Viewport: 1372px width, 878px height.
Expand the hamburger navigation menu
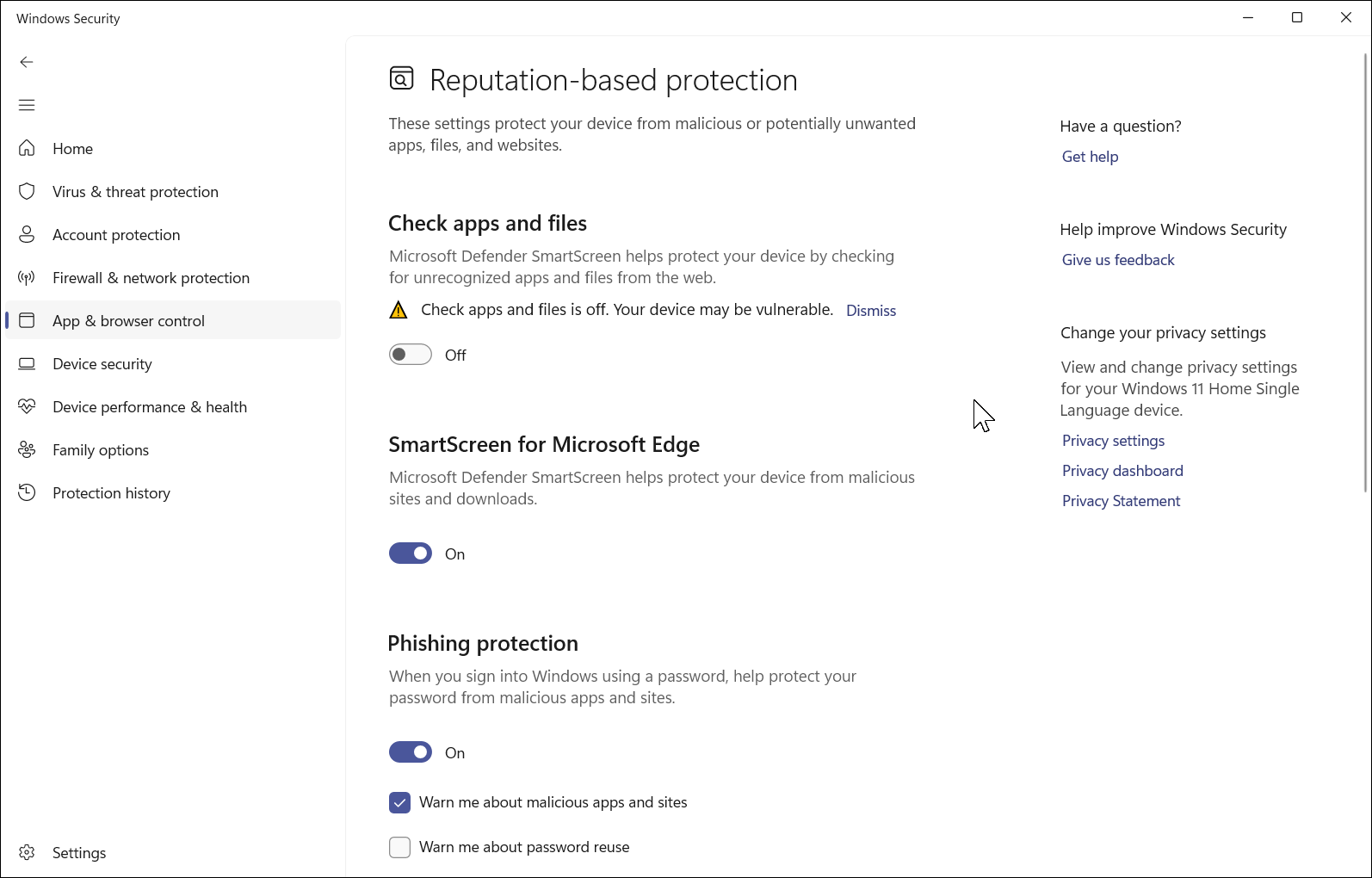(27, 105)
